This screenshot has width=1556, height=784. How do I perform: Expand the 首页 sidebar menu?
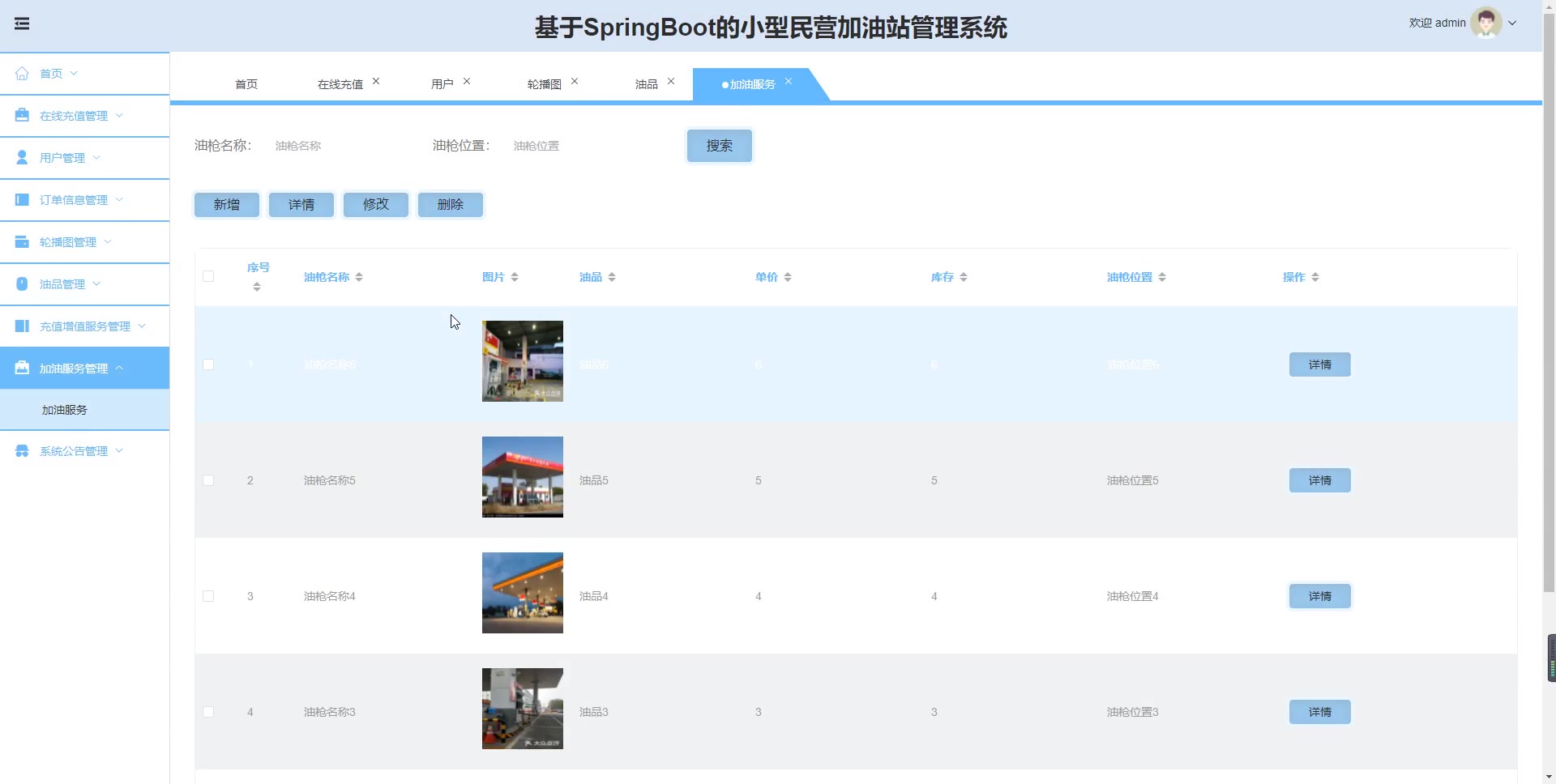(x=74, y=73)
